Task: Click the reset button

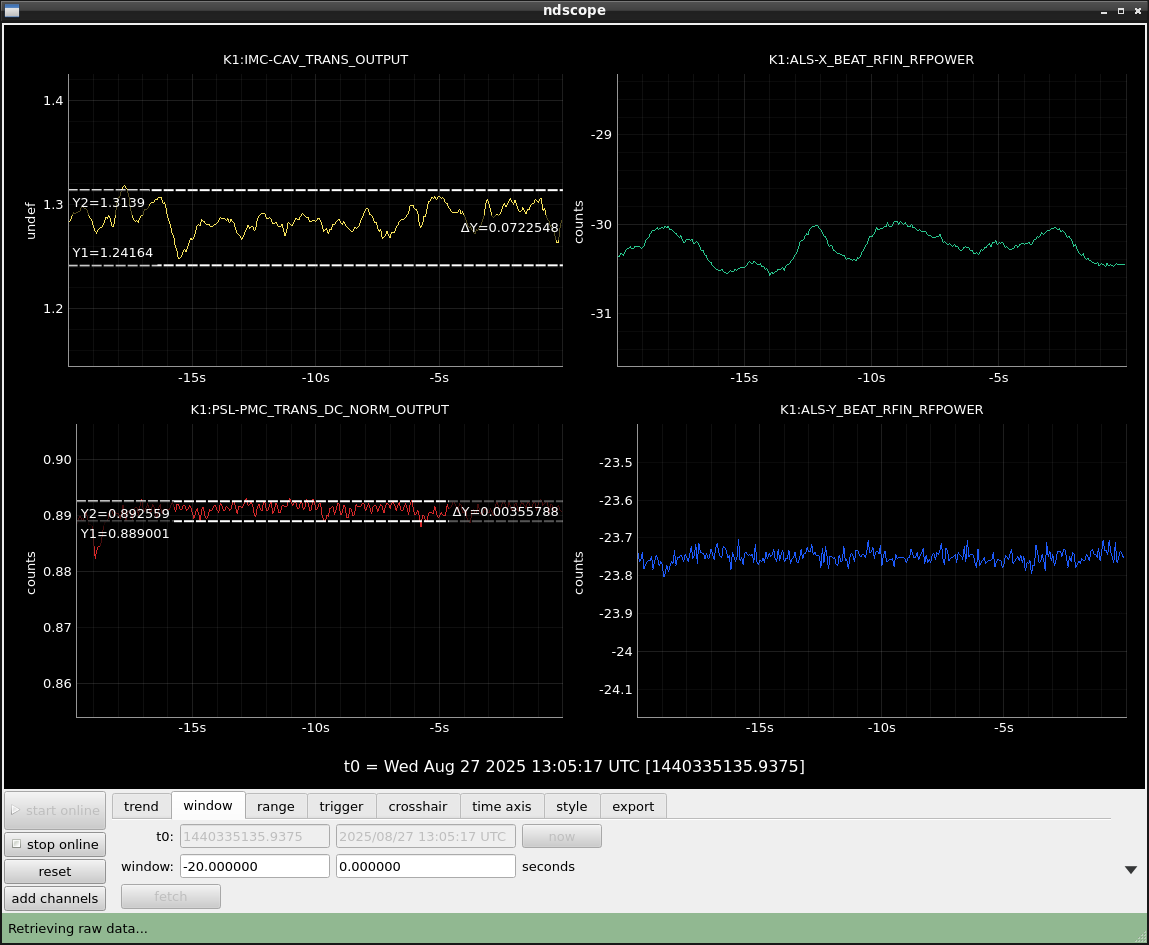Action: (x=55, y=871)
